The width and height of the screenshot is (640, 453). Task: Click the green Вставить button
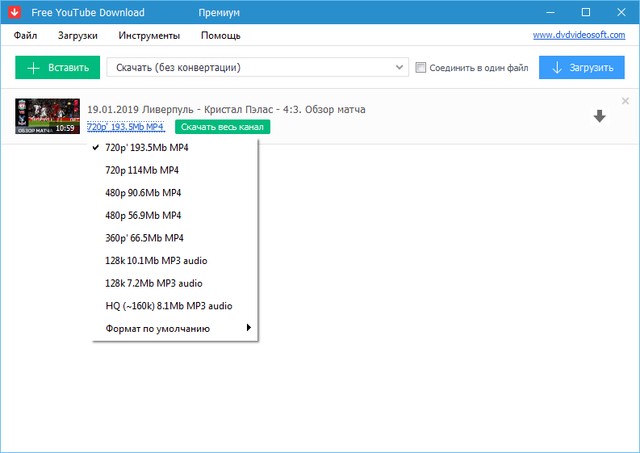coord(57,68)
